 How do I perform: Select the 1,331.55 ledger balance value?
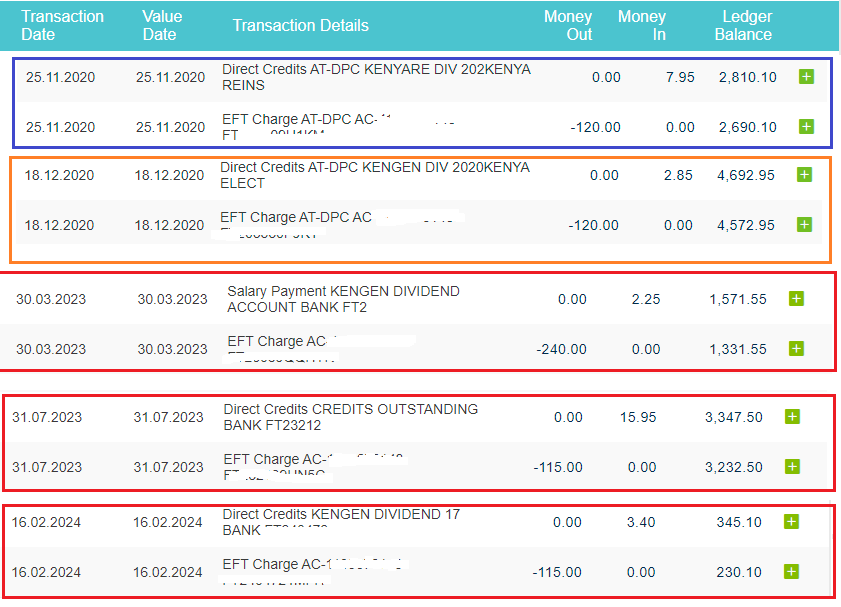(738, 349)
